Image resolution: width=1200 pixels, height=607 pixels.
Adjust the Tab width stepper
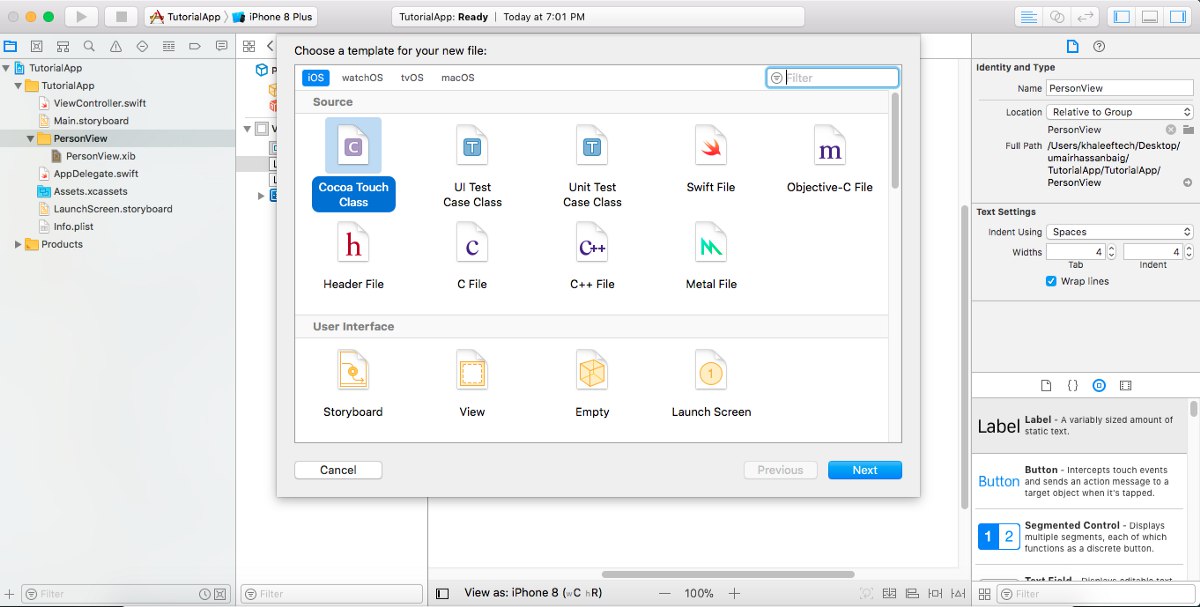coord(1112,252)
